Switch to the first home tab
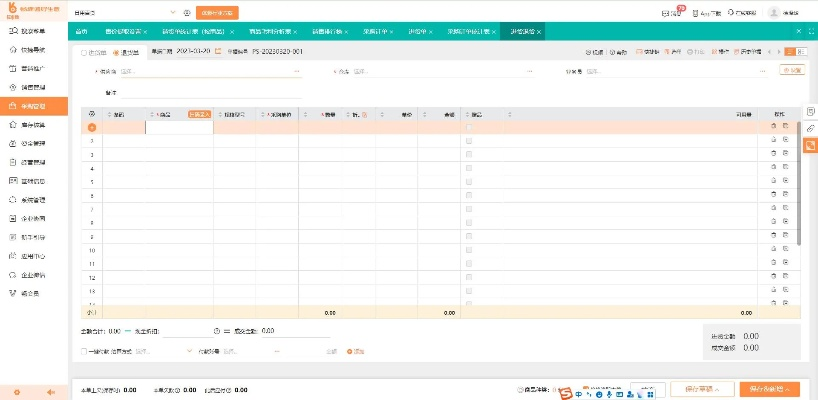This screenshot has height=400, width=818. point(81,31)
